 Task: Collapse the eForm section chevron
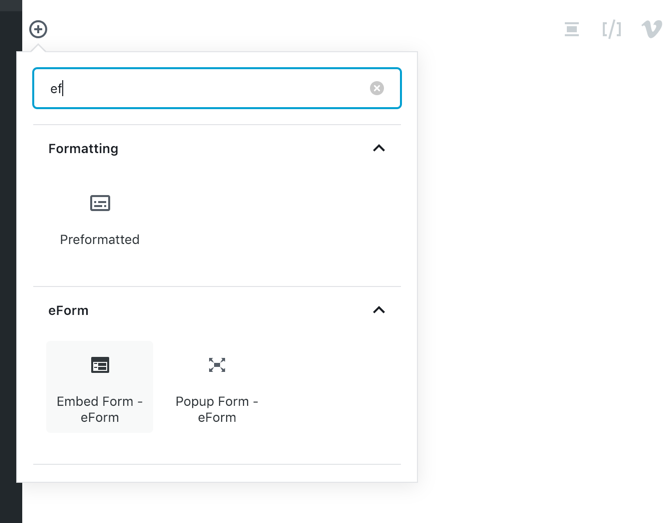(379, 310)
